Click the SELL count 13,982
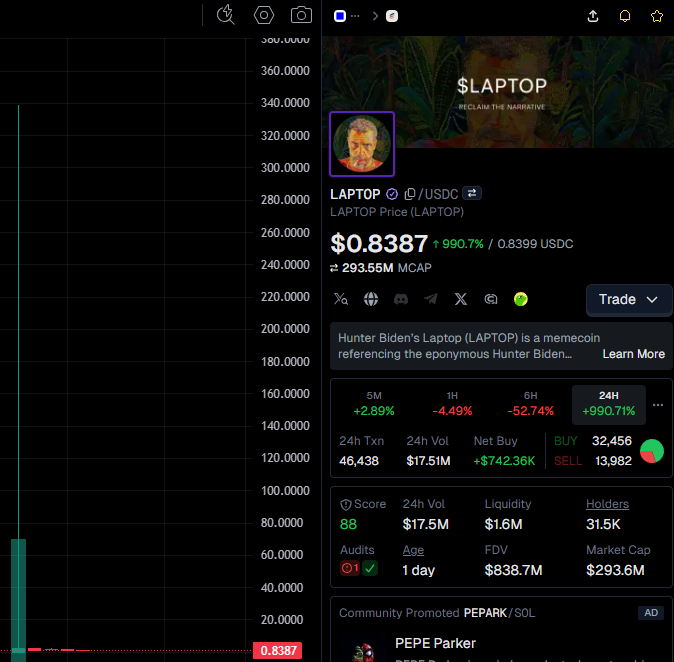Viewport: 674px width, 662px height. (613, 461)
